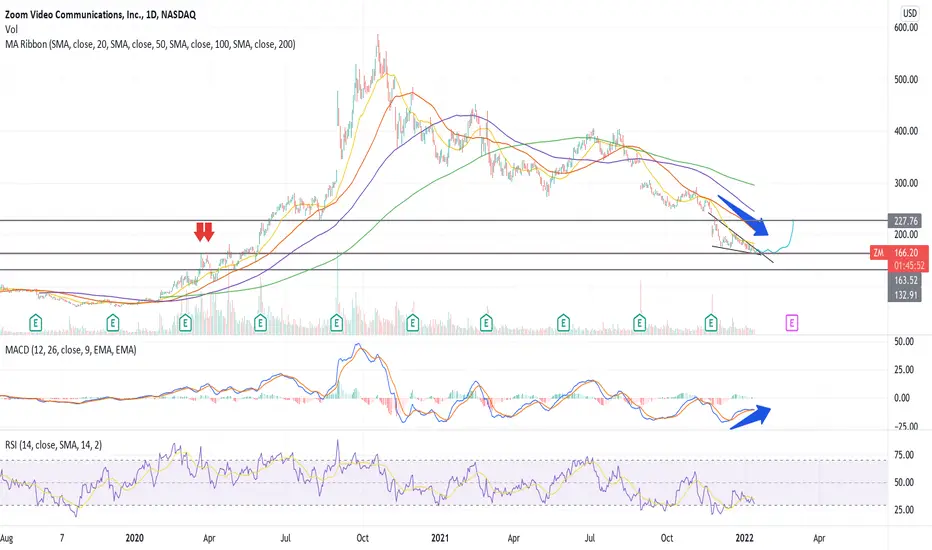
Task: Click the Zoom Video Communications symbol title
Action: coord(100,14)
